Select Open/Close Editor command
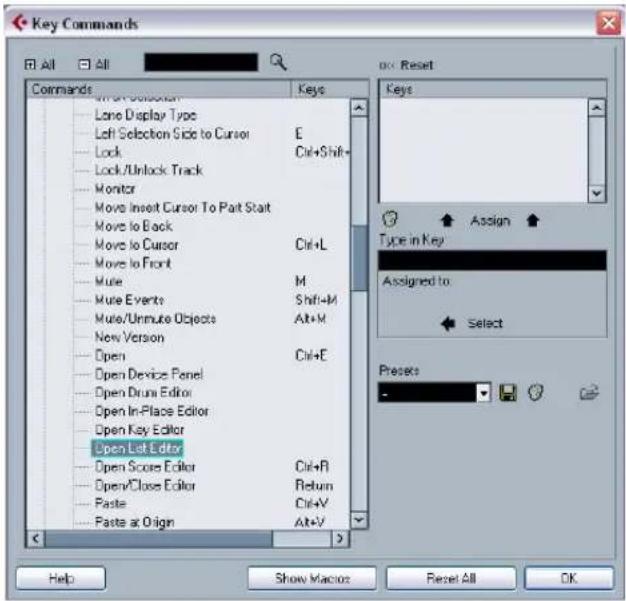The image size is (626, 601). click(x=145, y=485)
